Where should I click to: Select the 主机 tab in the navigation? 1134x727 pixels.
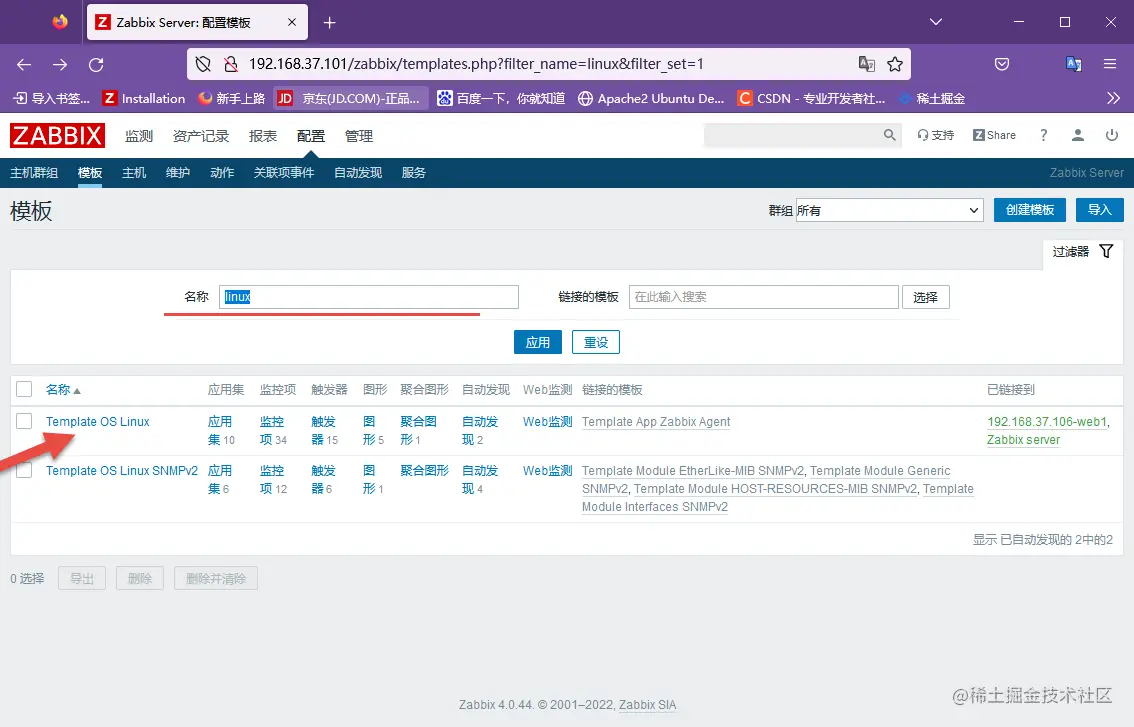[x=133, y=172]
